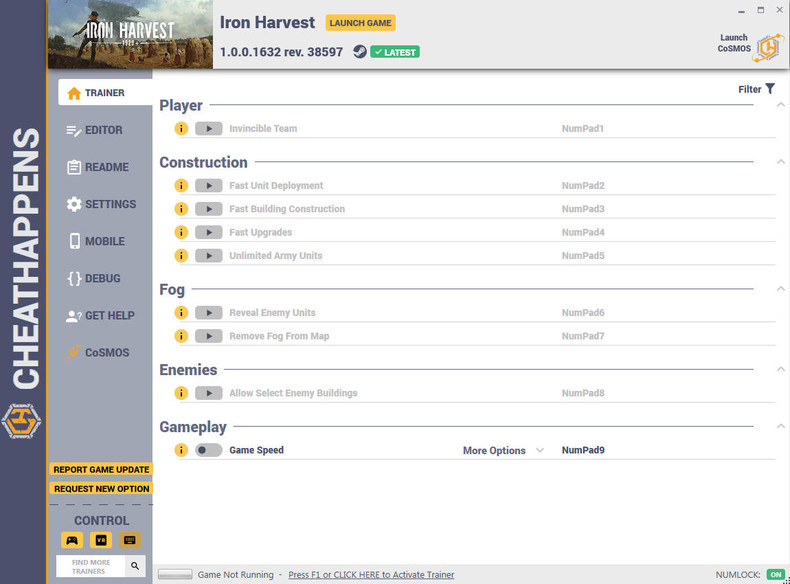790x584 pixels.
Task: Click the LAUNCH GAME button
Action: 360,23
